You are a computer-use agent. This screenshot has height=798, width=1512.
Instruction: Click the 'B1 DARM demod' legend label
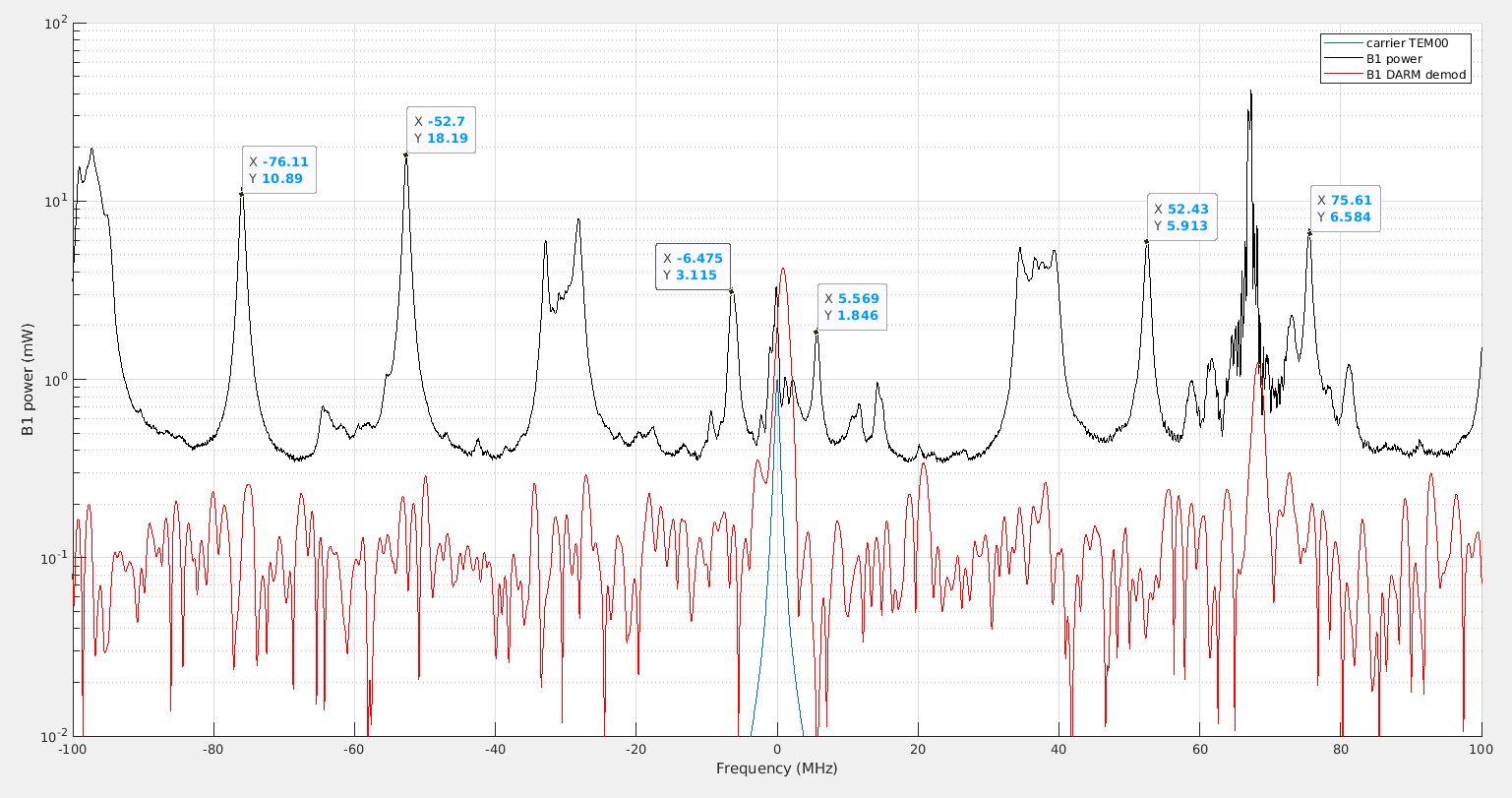tap(1416, 75)
